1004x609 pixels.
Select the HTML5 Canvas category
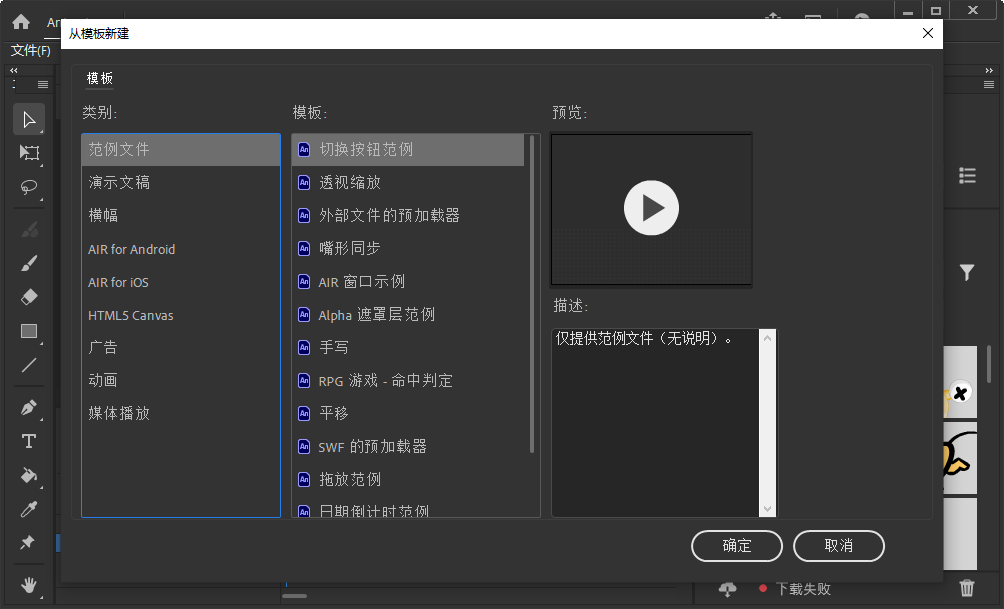(x=130, y=314)
